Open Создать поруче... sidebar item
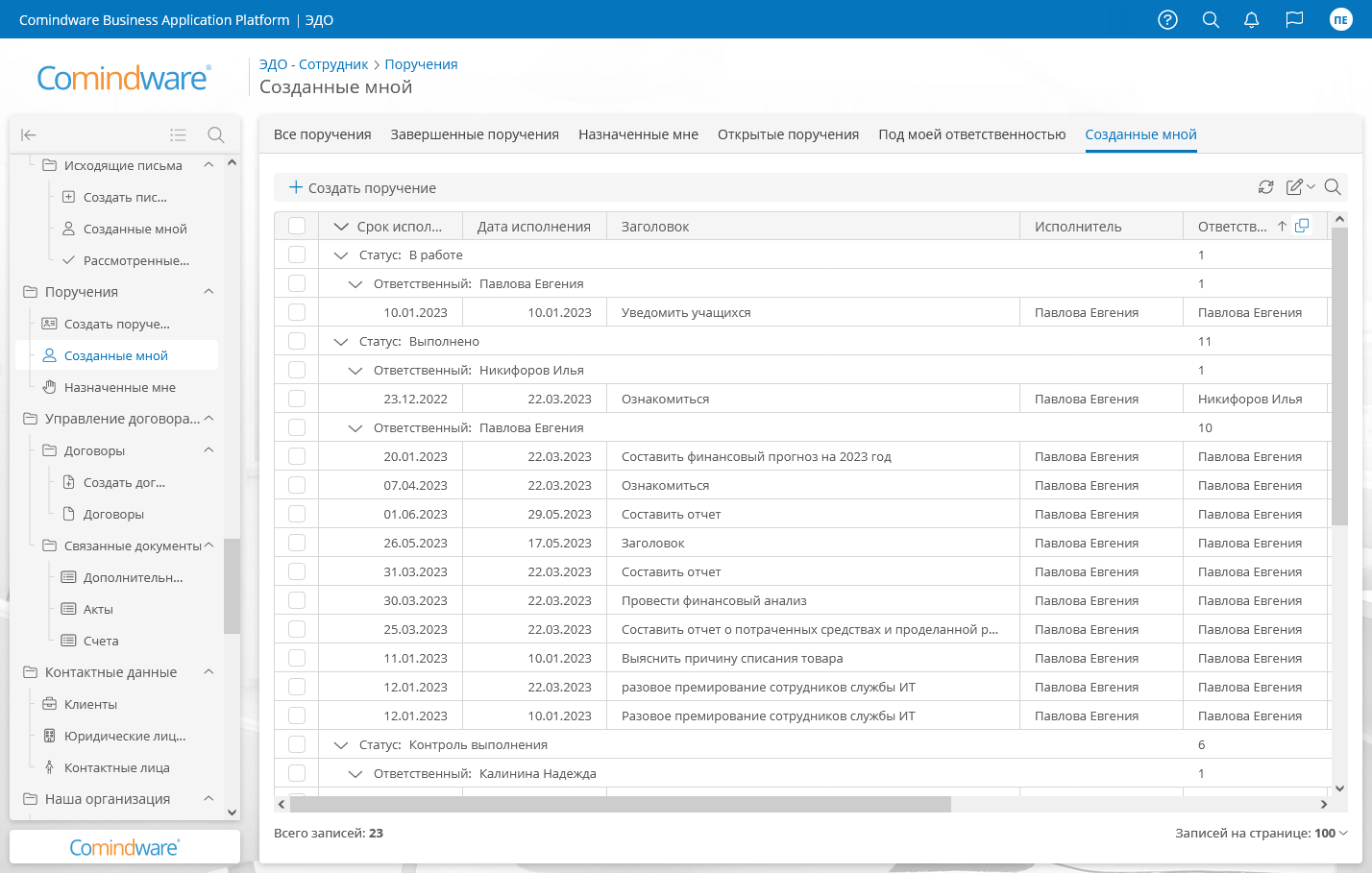The height and width of the screenshot is (873, 1372). coord(116,324)
